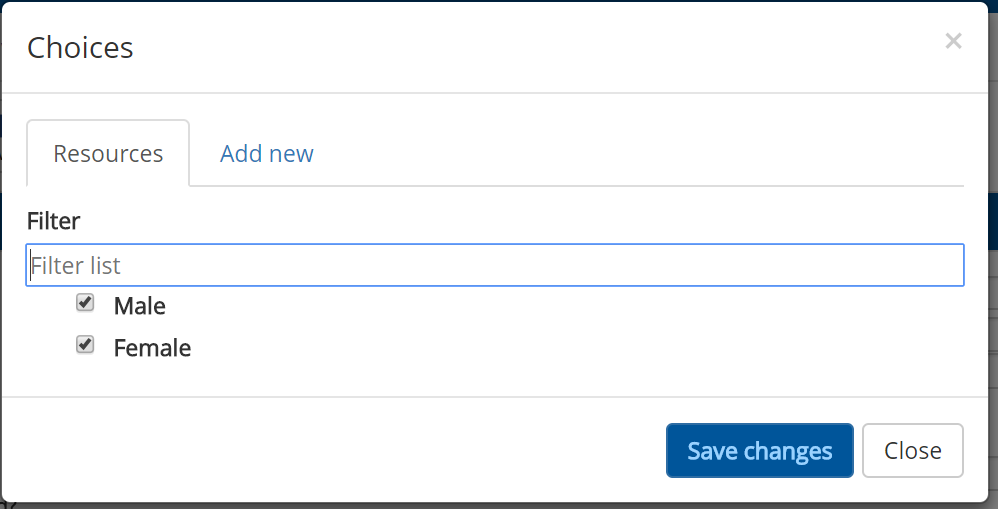Uncheck the Female checkbox

(x=85, y=345)
